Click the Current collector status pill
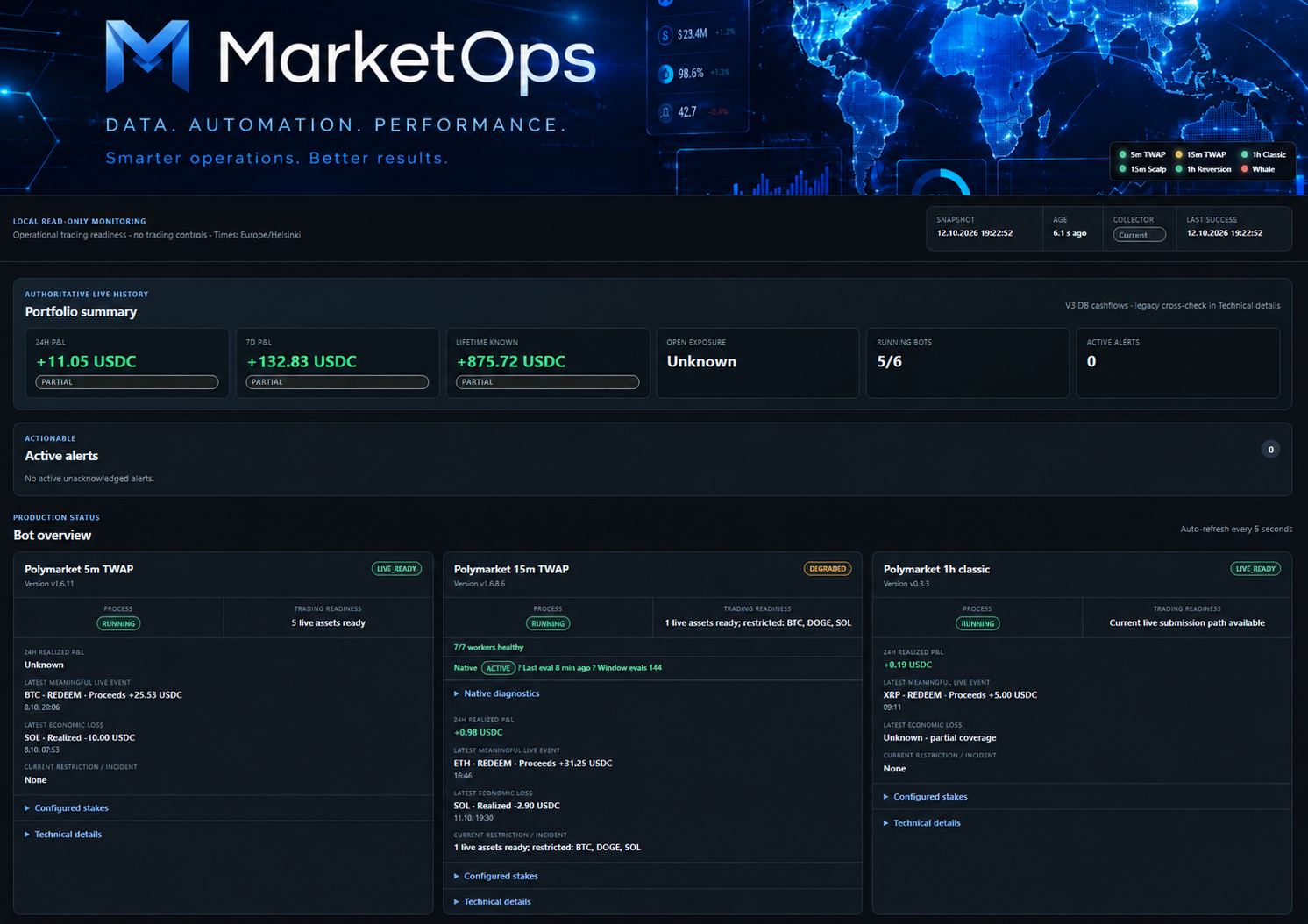1308x924 pixels. coord(1139,235)
